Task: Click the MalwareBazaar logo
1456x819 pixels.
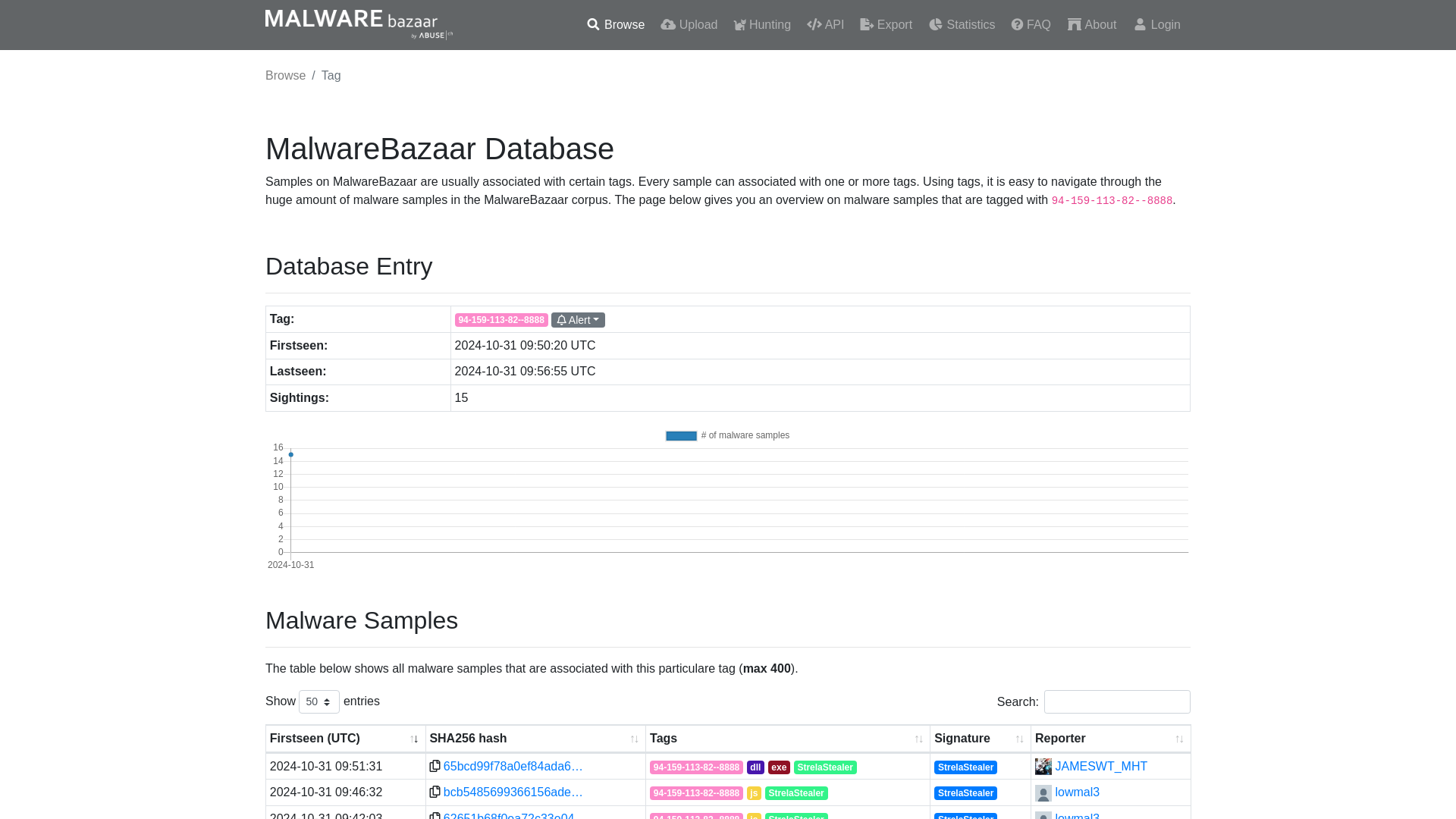Action: [359, 24]
